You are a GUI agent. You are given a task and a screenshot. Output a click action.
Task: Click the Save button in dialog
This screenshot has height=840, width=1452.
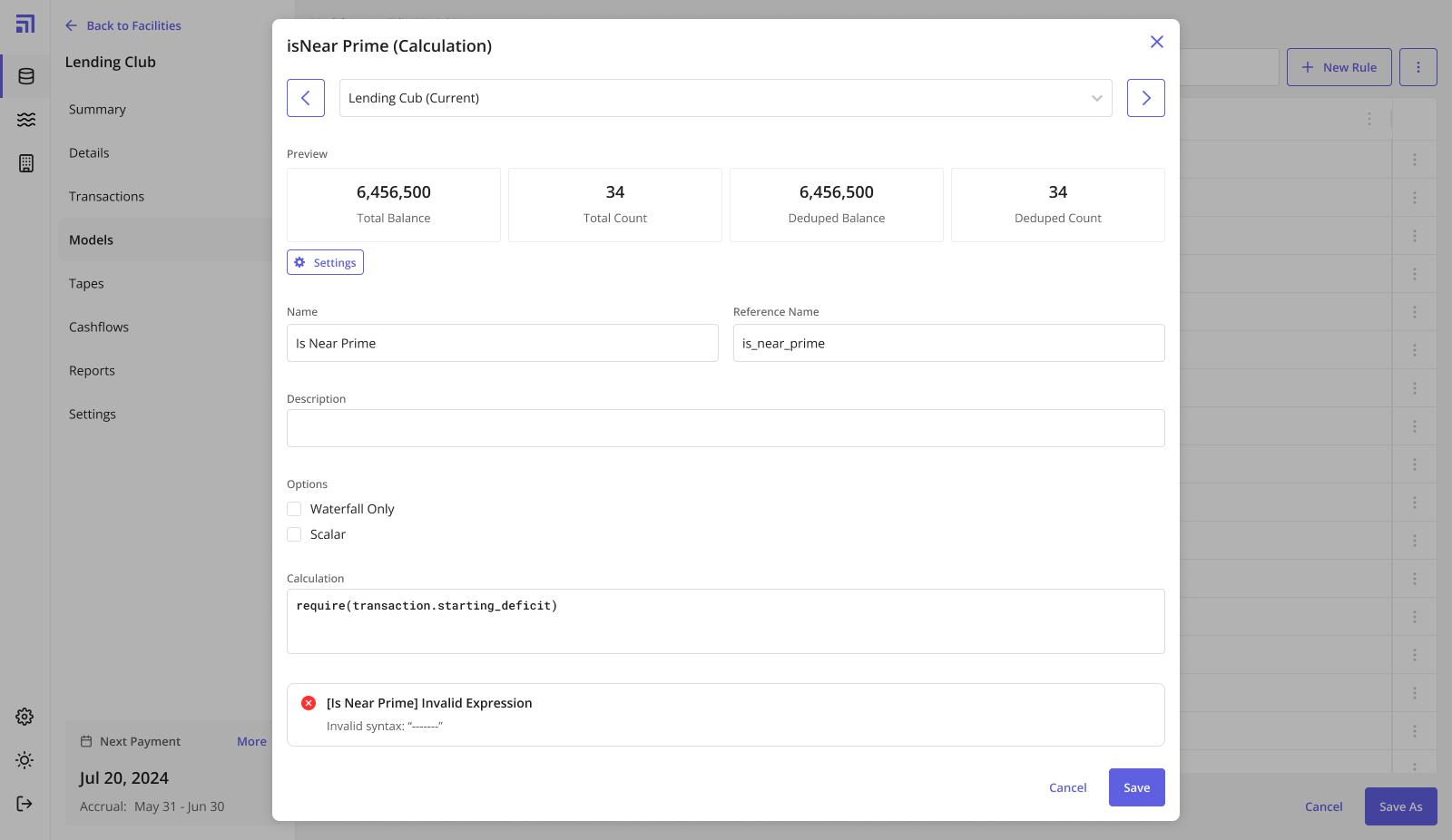(x=1136, y=787)
